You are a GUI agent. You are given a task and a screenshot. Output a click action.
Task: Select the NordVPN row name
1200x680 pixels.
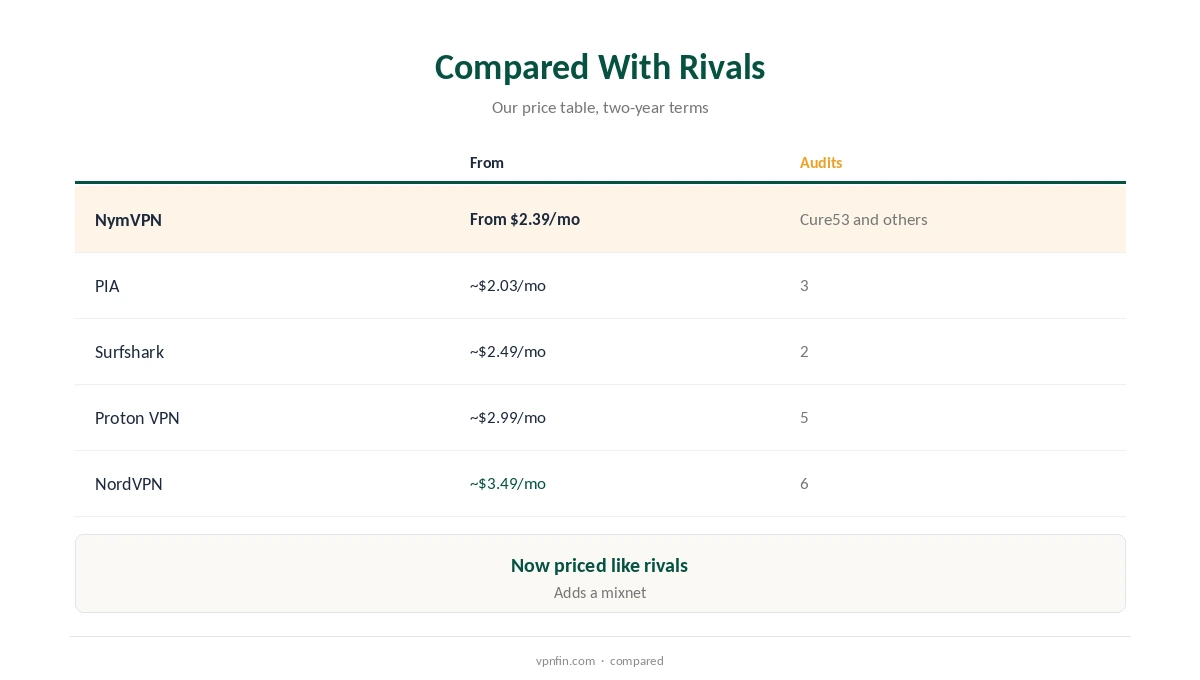point(129,484)
